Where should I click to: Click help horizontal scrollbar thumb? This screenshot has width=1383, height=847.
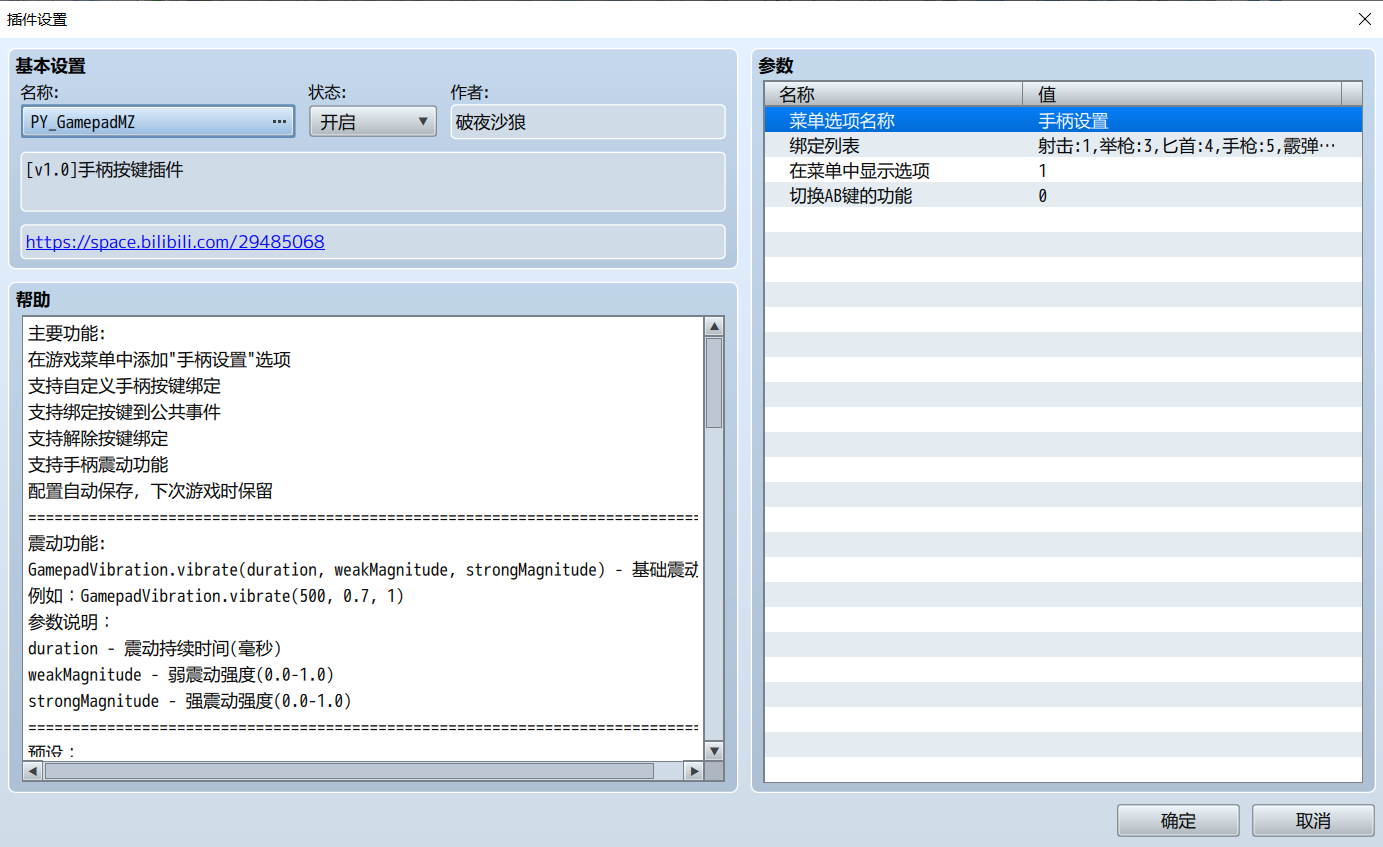click(x=349, y=771)
